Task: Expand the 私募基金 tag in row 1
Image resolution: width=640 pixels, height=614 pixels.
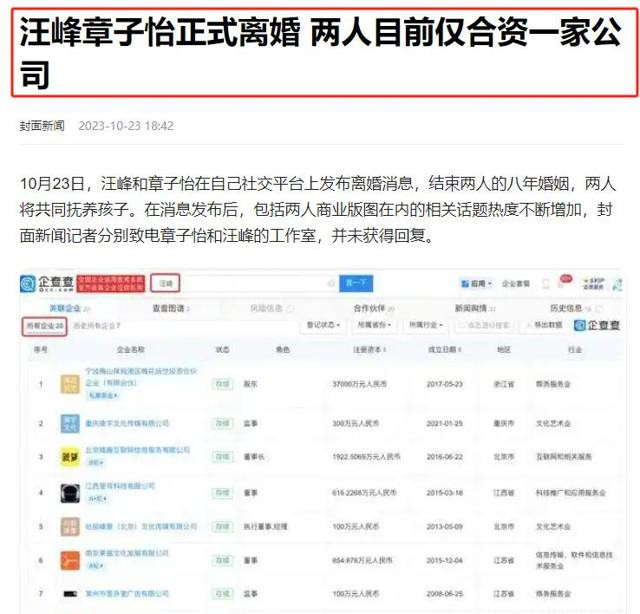Action: 102,396
